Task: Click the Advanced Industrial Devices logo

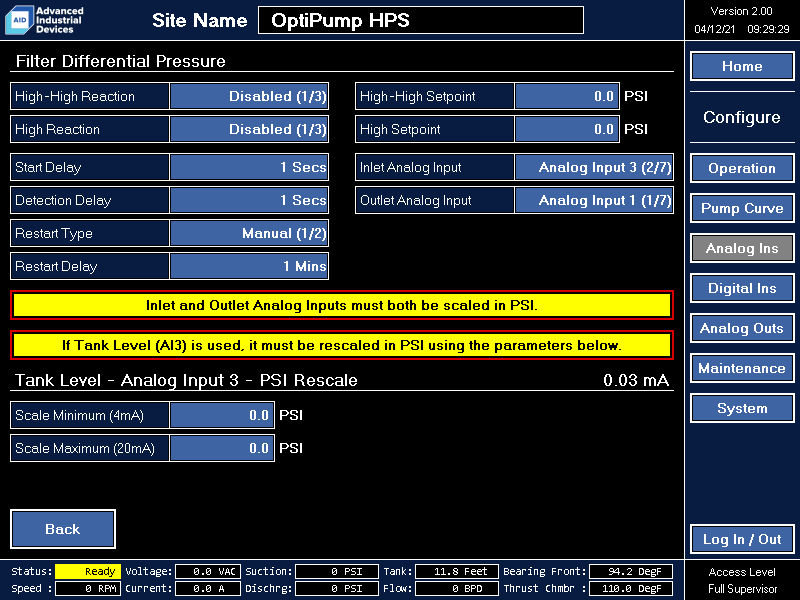Action: coord(44,20)
